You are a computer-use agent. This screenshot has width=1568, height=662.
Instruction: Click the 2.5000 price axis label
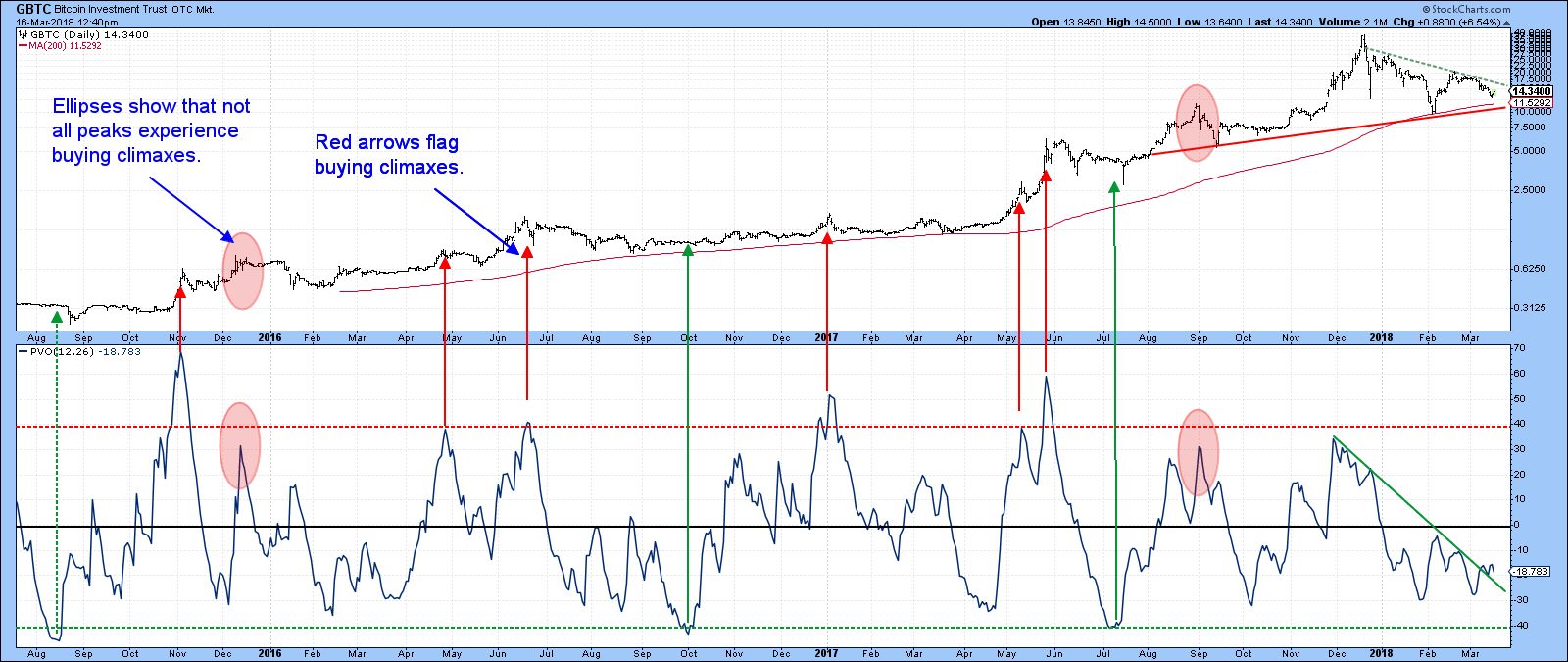point(1532,190)
